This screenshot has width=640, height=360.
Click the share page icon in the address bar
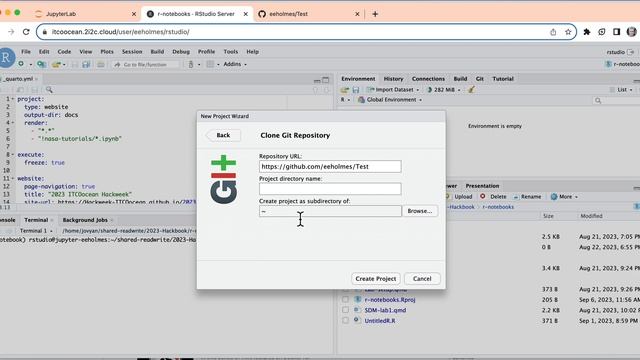click(553, 32)
